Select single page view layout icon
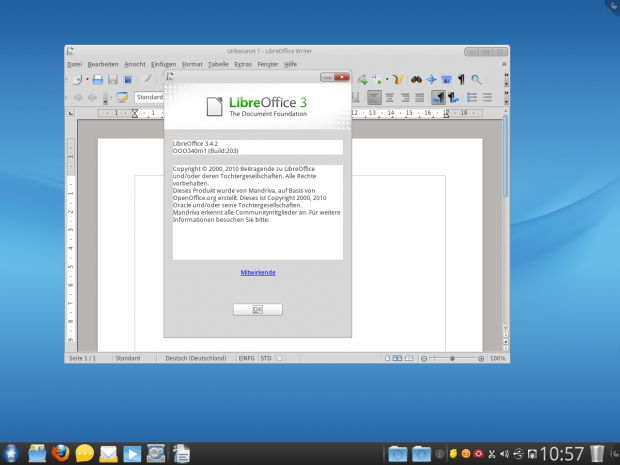Image resolution: width=620 pixels, height=465 pixels. tap(388, 358)
